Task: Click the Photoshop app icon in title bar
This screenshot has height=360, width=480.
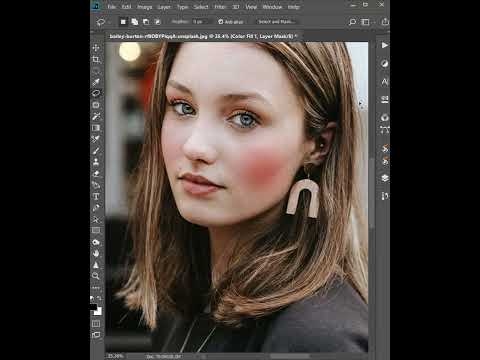Action: (96, 6)
